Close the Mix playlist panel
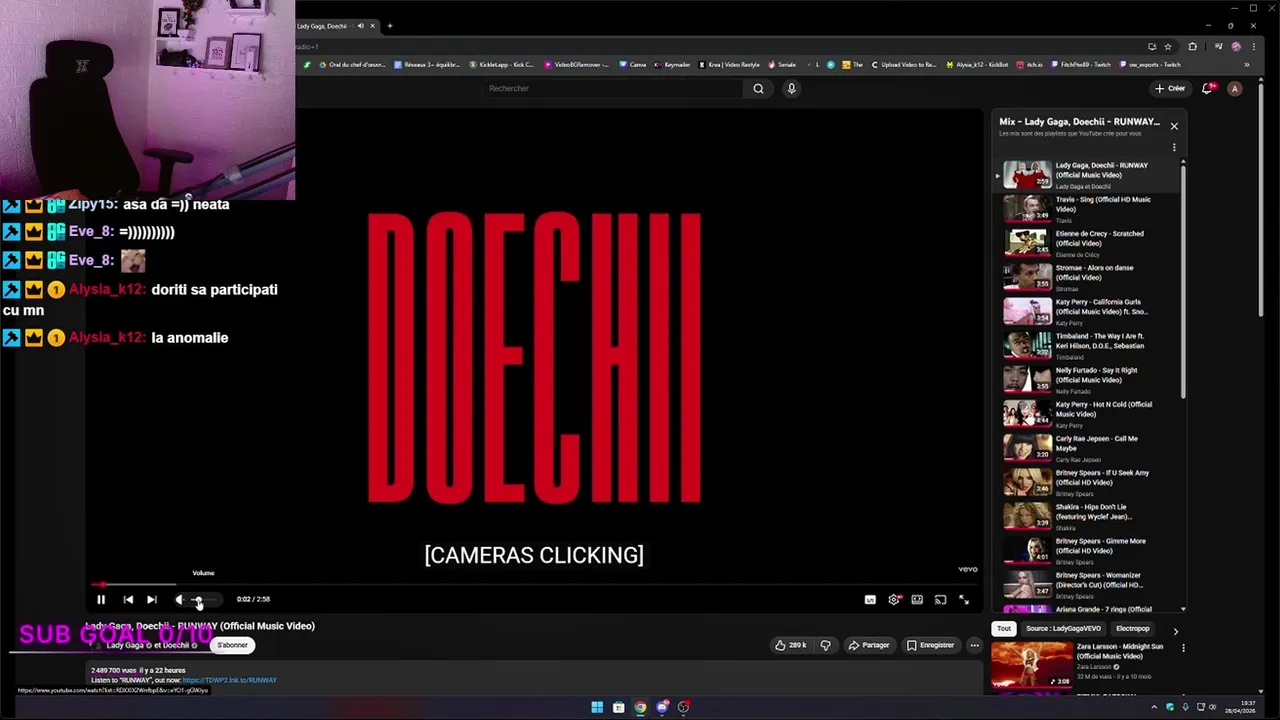Viewport: 1280px width, 720px height. (x=1174, y=126)
